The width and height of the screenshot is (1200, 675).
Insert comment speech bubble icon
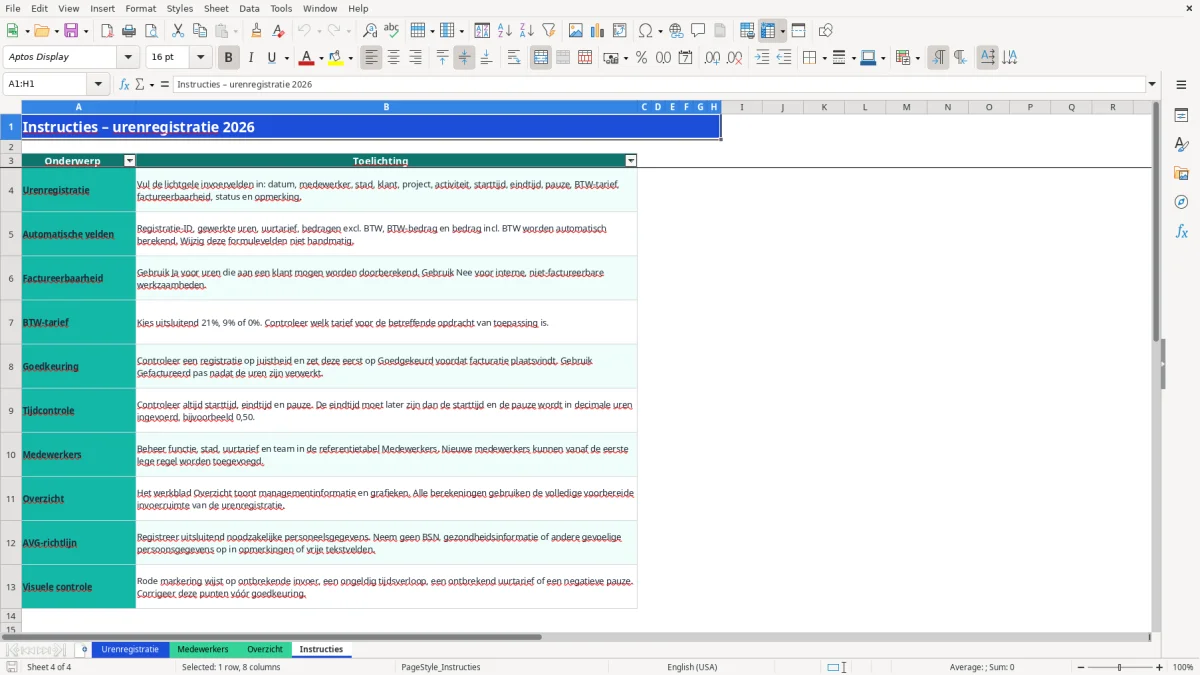coord(698,31)
